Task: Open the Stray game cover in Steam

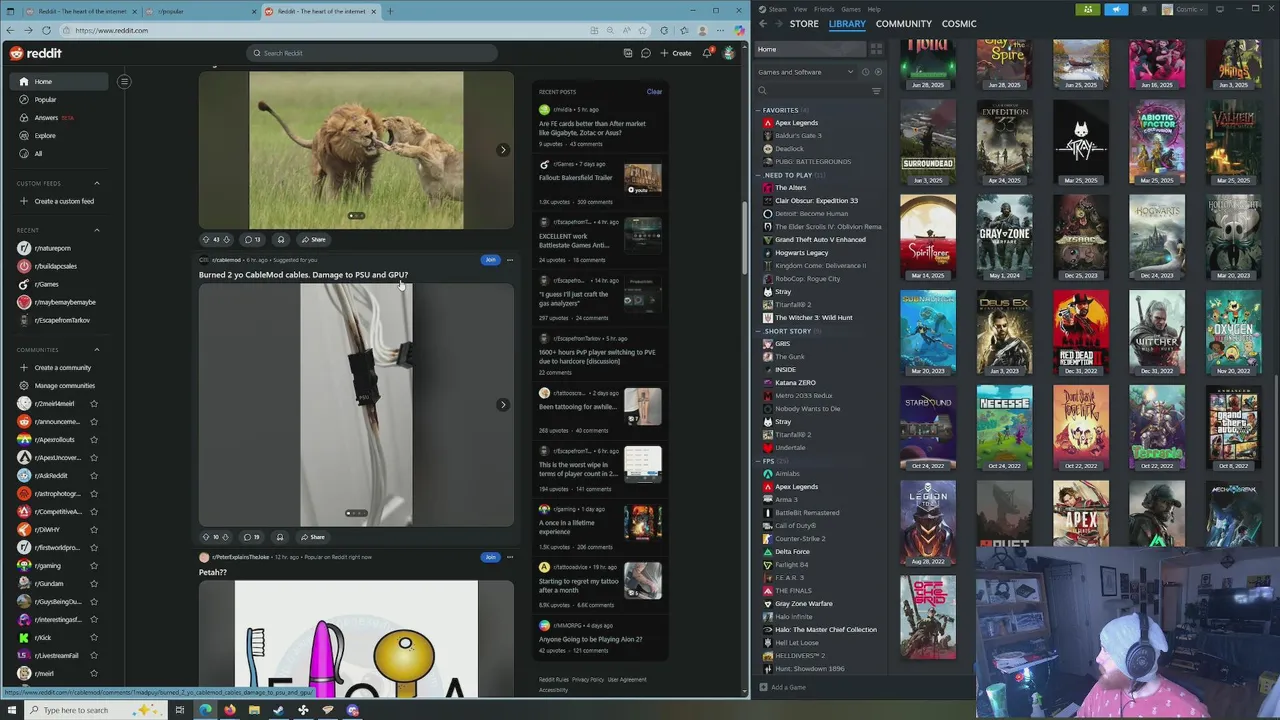Action: [x=1080, y=143]
